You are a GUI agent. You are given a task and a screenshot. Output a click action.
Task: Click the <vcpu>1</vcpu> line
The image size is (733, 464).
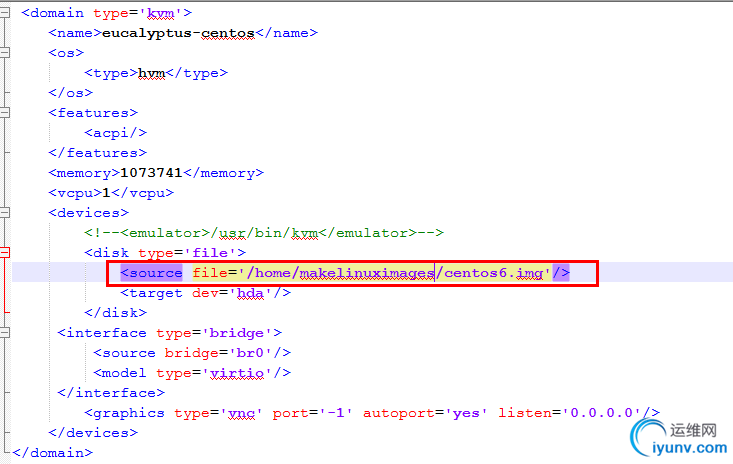tap(111, 193)
